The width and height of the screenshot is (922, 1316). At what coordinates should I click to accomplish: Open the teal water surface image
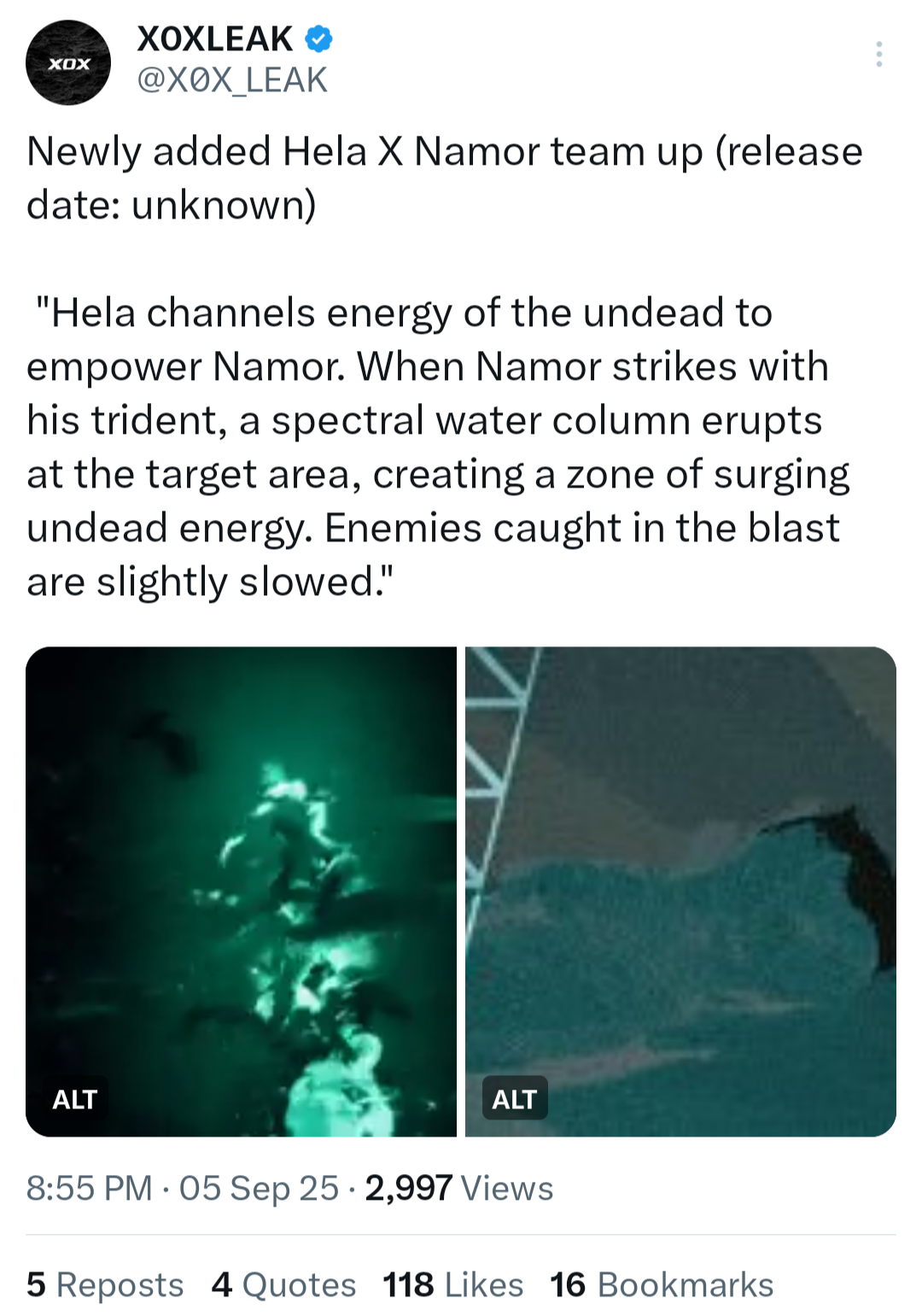click(x=680, y=892)
